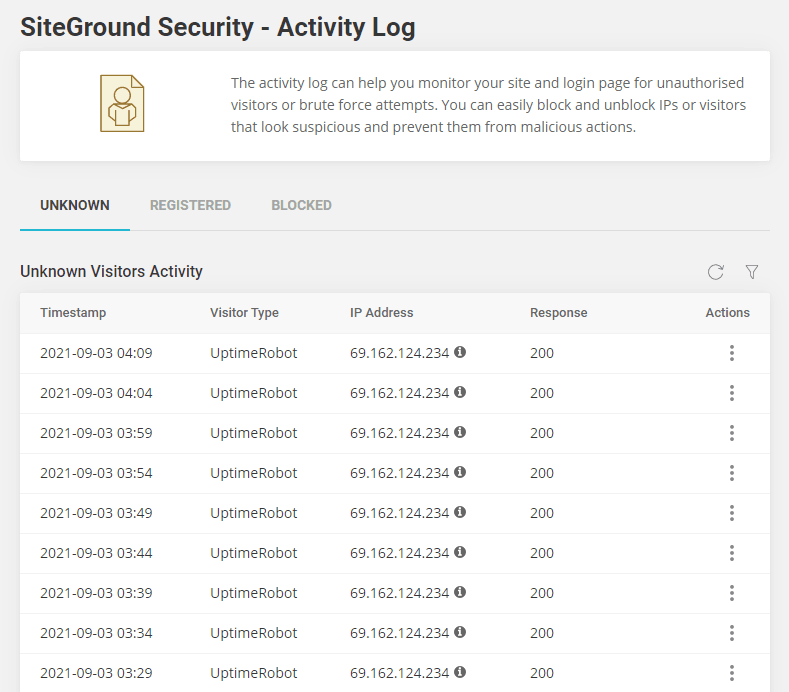Viewport: 789px width, 692px height.
Task: Switch to the REGISTERED tab
Action: click(190, 205)
